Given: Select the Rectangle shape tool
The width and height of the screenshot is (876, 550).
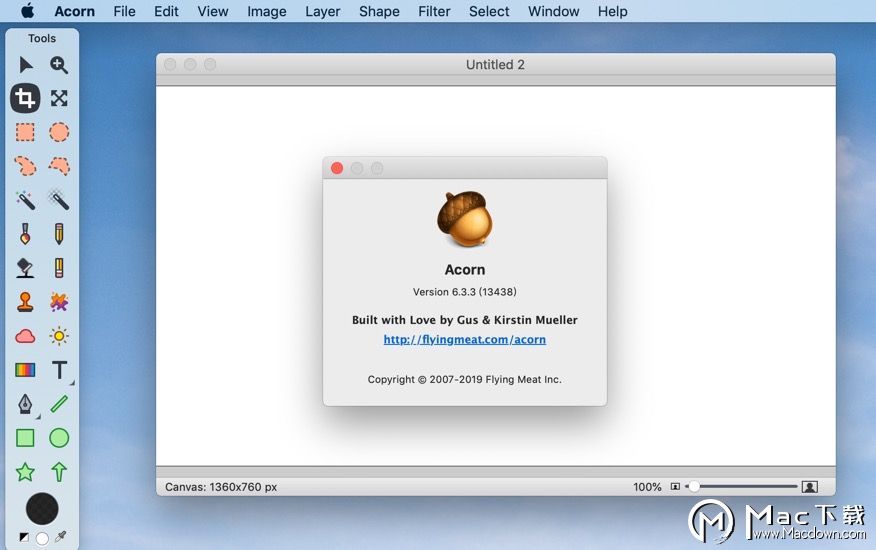Looking at the screenshot, I should coord(25,438).
